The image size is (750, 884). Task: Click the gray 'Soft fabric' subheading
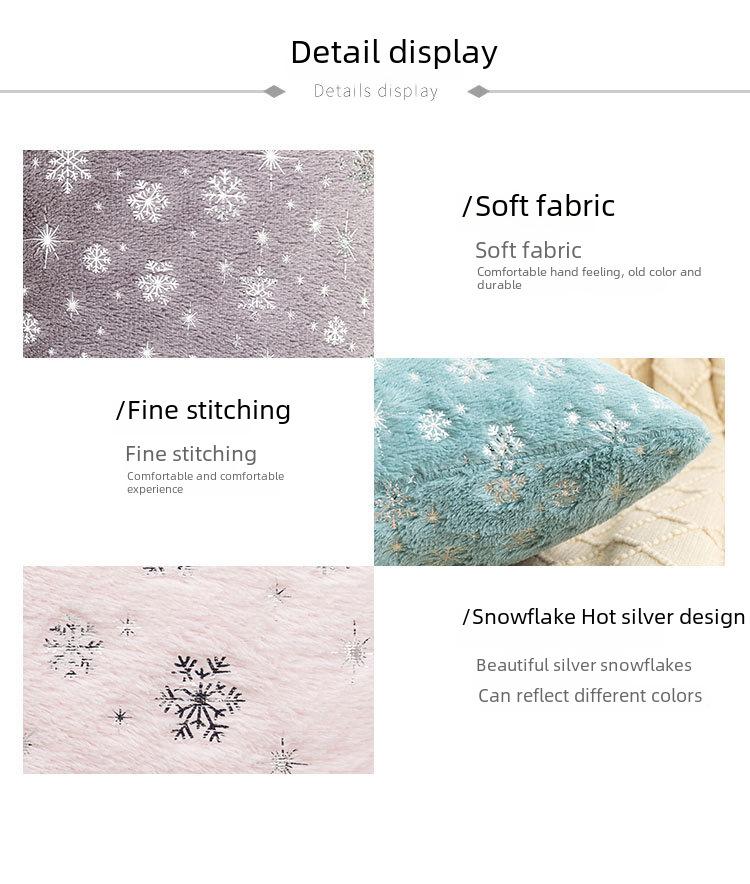click(528, 250)
